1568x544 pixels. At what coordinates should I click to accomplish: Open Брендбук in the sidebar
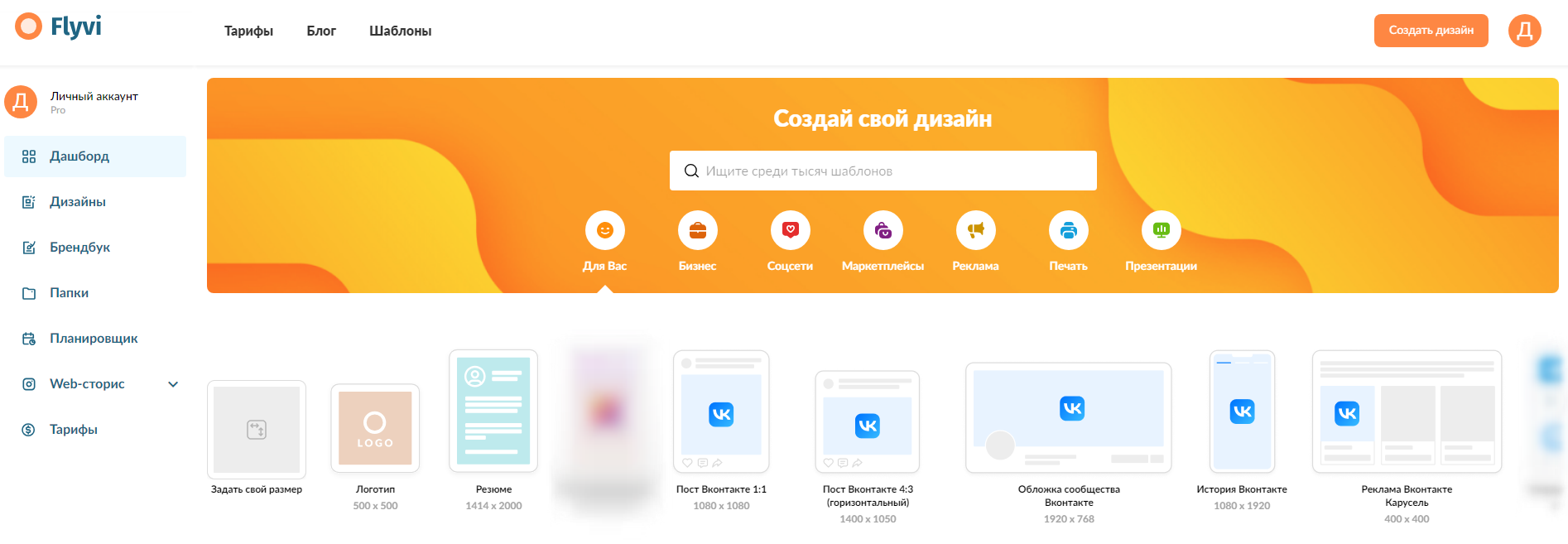(x=95, y=248)
